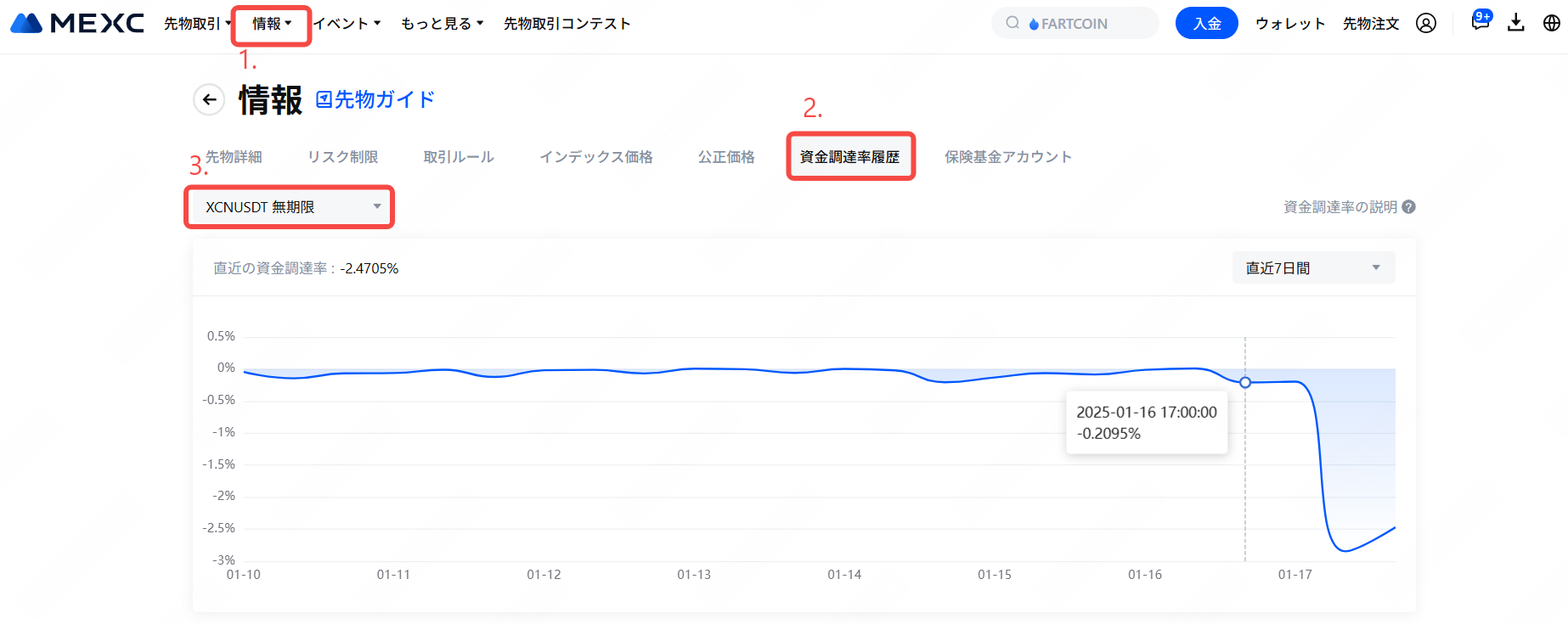Click the app download icon

[1516, 23]
